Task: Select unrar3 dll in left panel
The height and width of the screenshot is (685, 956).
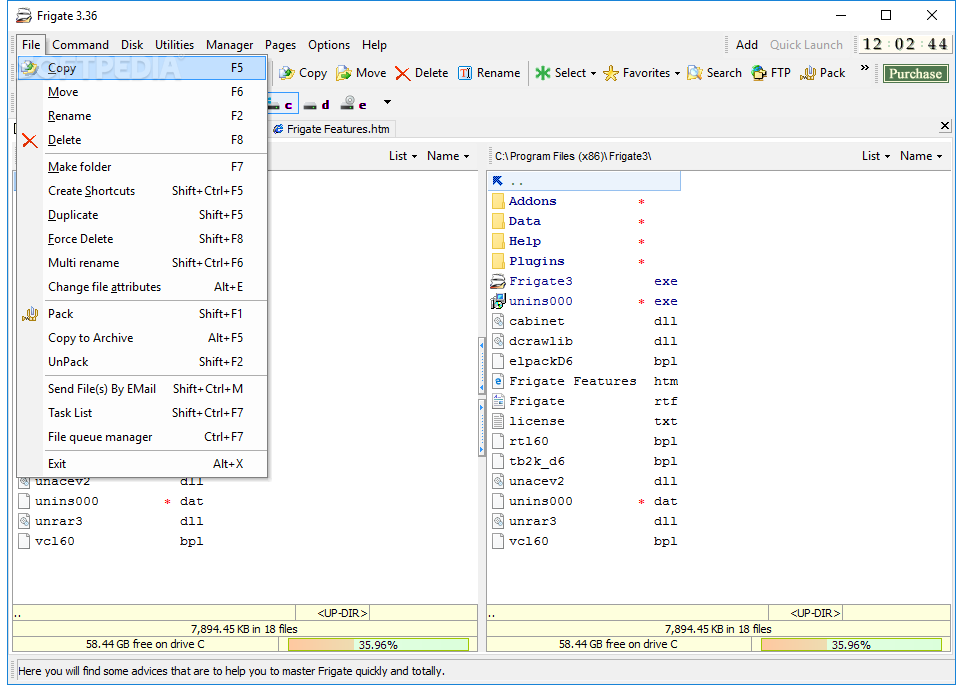Action: tap(111, 521)
